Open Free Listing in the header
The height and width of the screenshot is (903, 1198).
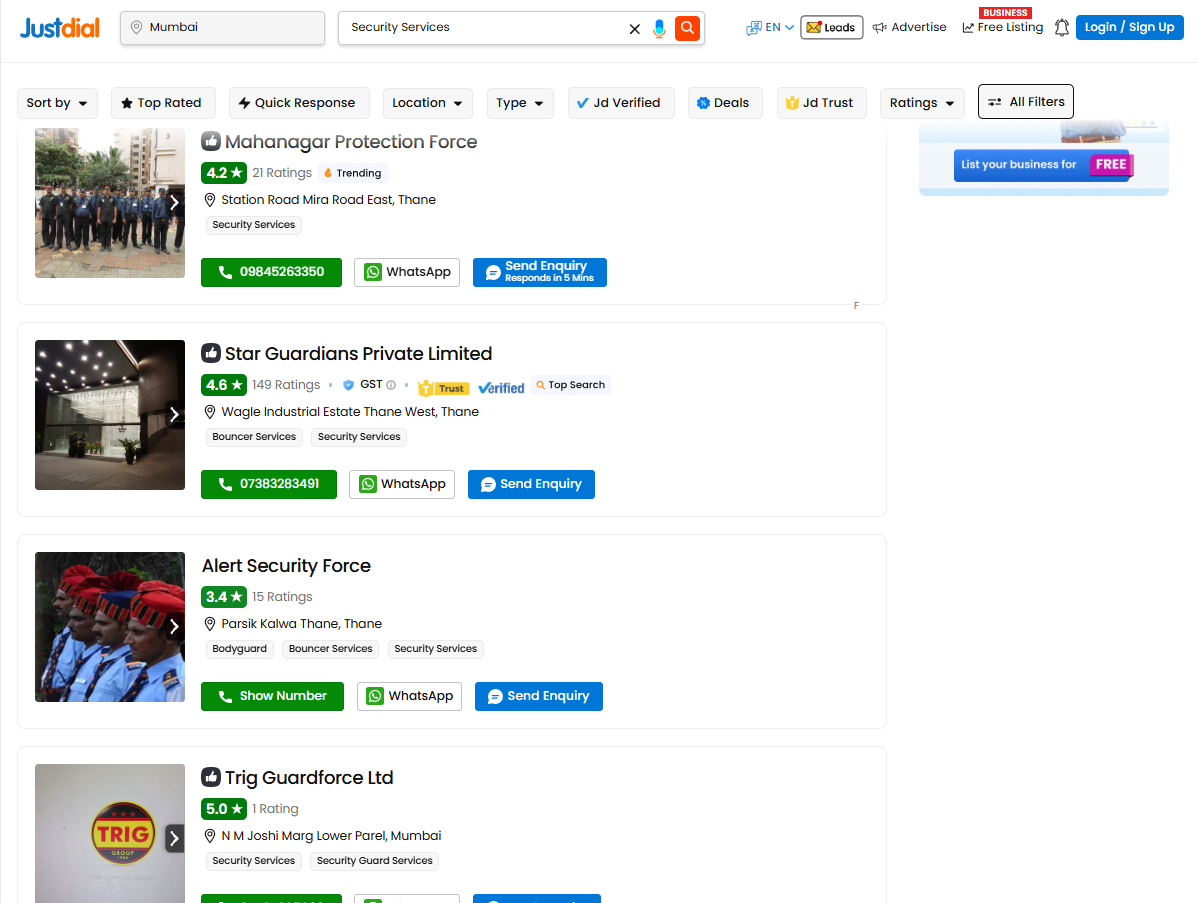coord(1003,28)
